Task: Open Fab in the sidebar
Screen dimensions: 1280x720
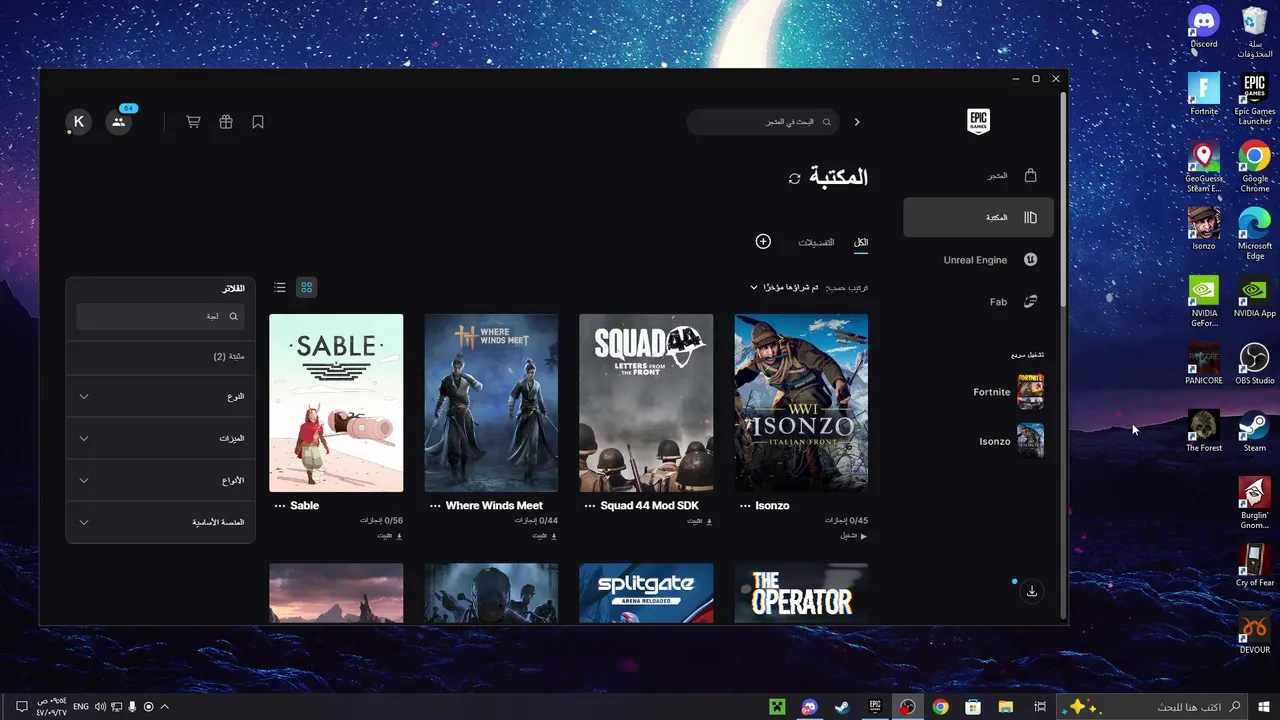Action: (x=978, y=302)
